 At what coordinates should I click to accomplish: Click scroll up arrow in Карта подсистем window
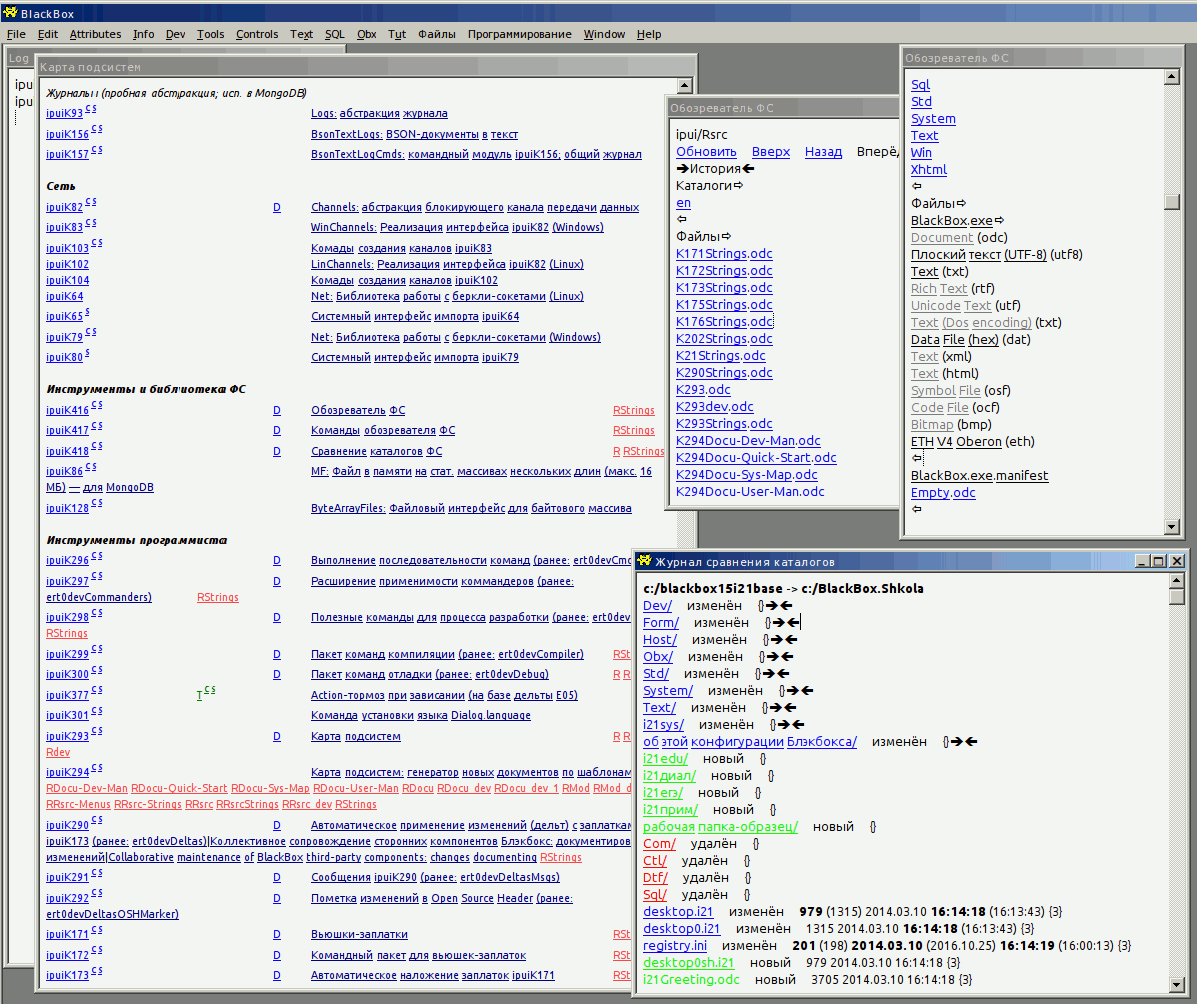pos(685,87)
